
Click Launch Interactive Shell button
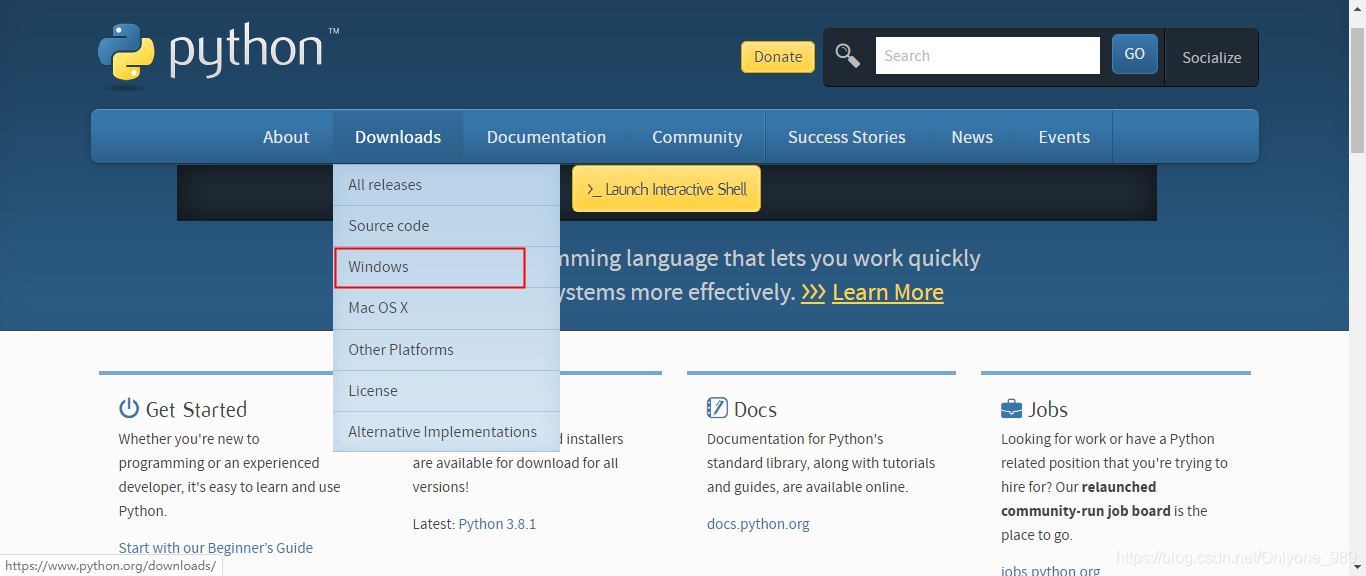click(x=666, y=189)
